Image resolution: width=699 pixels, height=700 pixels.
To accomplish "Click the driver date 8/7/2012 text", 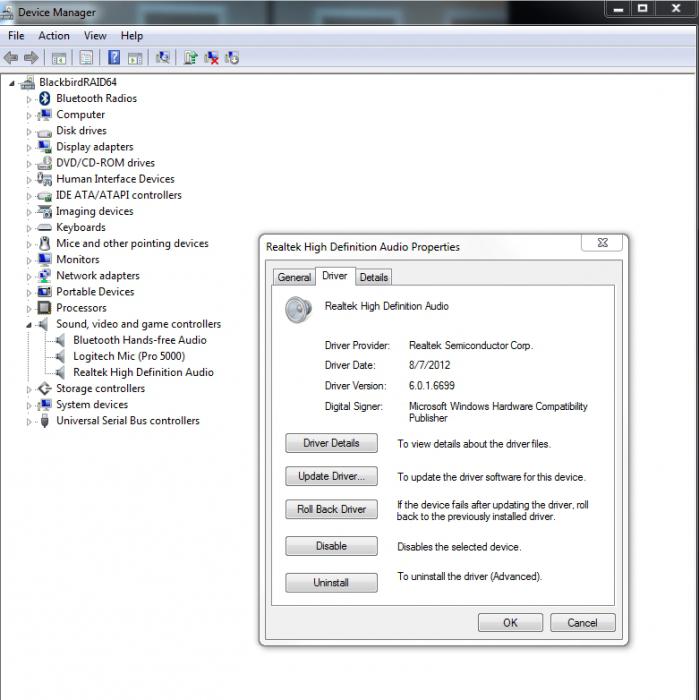I will [x=429, y=365].
